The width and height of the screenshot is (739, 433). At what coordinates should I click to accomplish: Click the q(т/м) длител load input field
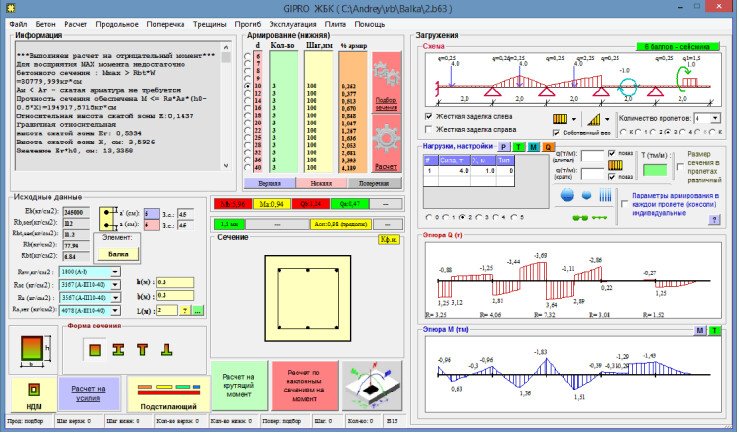pyautogui.click(x=592, y=156)
